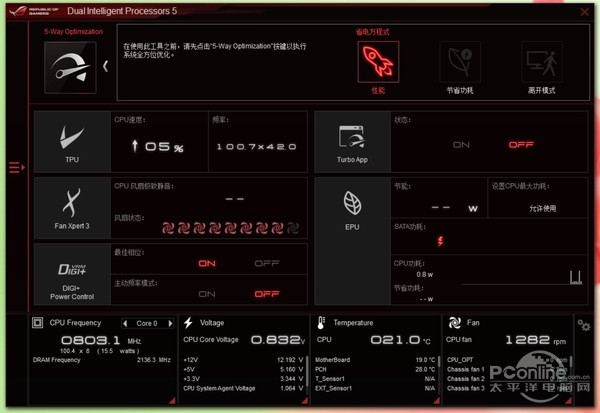Turn Turbo App status ON

pyautogui.click(x=461, y=145)
